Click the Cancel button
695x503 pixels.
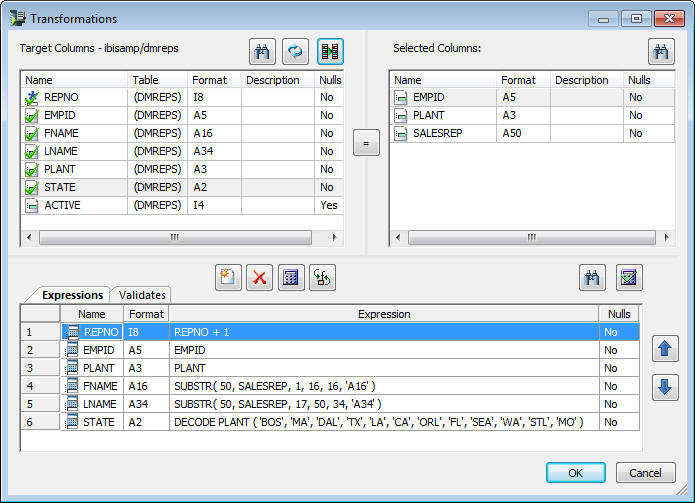[x=645, y=473]
